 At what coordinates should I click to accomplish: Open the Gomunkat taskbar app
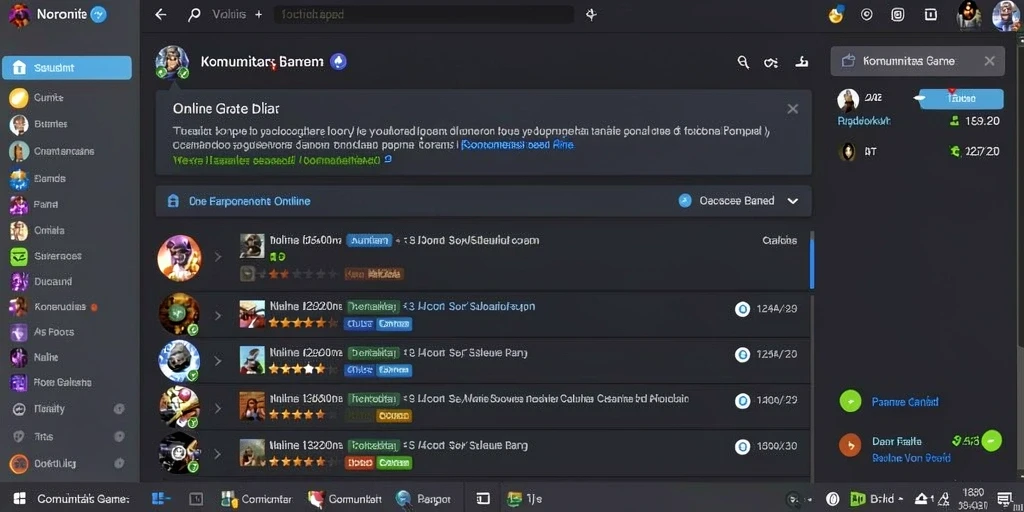[x=344, y=499]
